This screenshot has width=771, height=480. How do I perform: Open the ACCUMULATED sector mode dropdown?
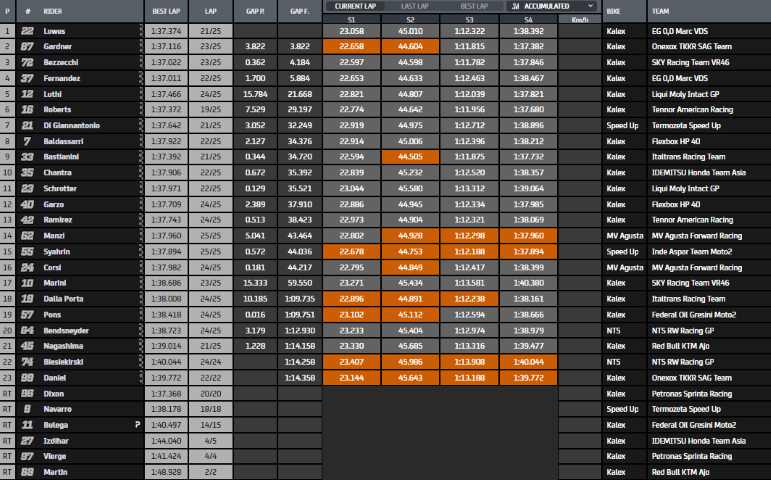550,5
